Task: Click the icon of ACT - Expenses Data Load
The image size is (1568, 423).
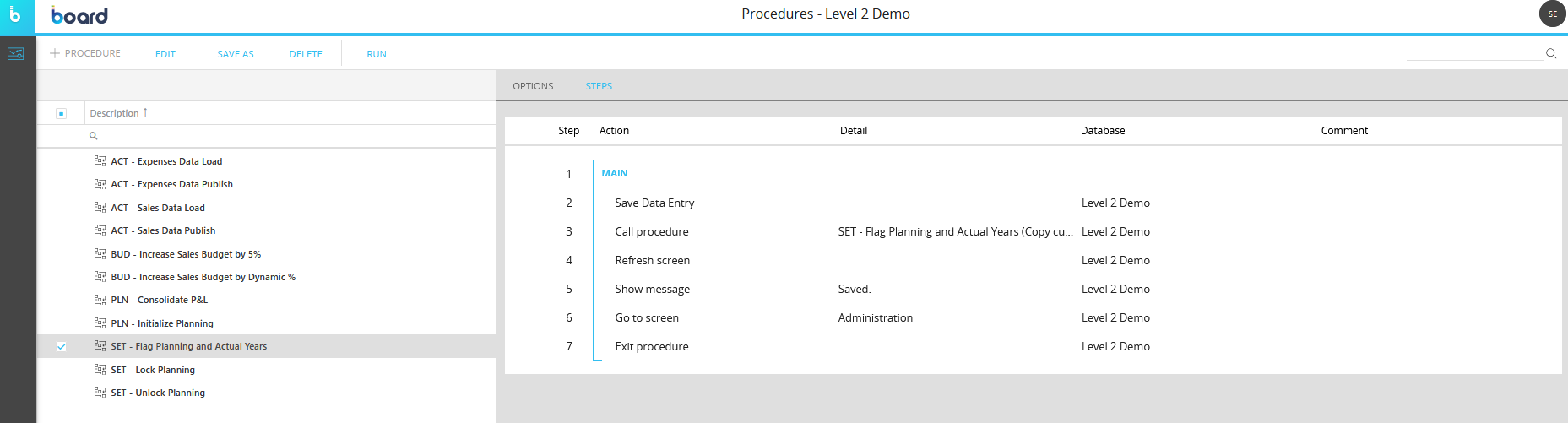Action: click(100, 160)
